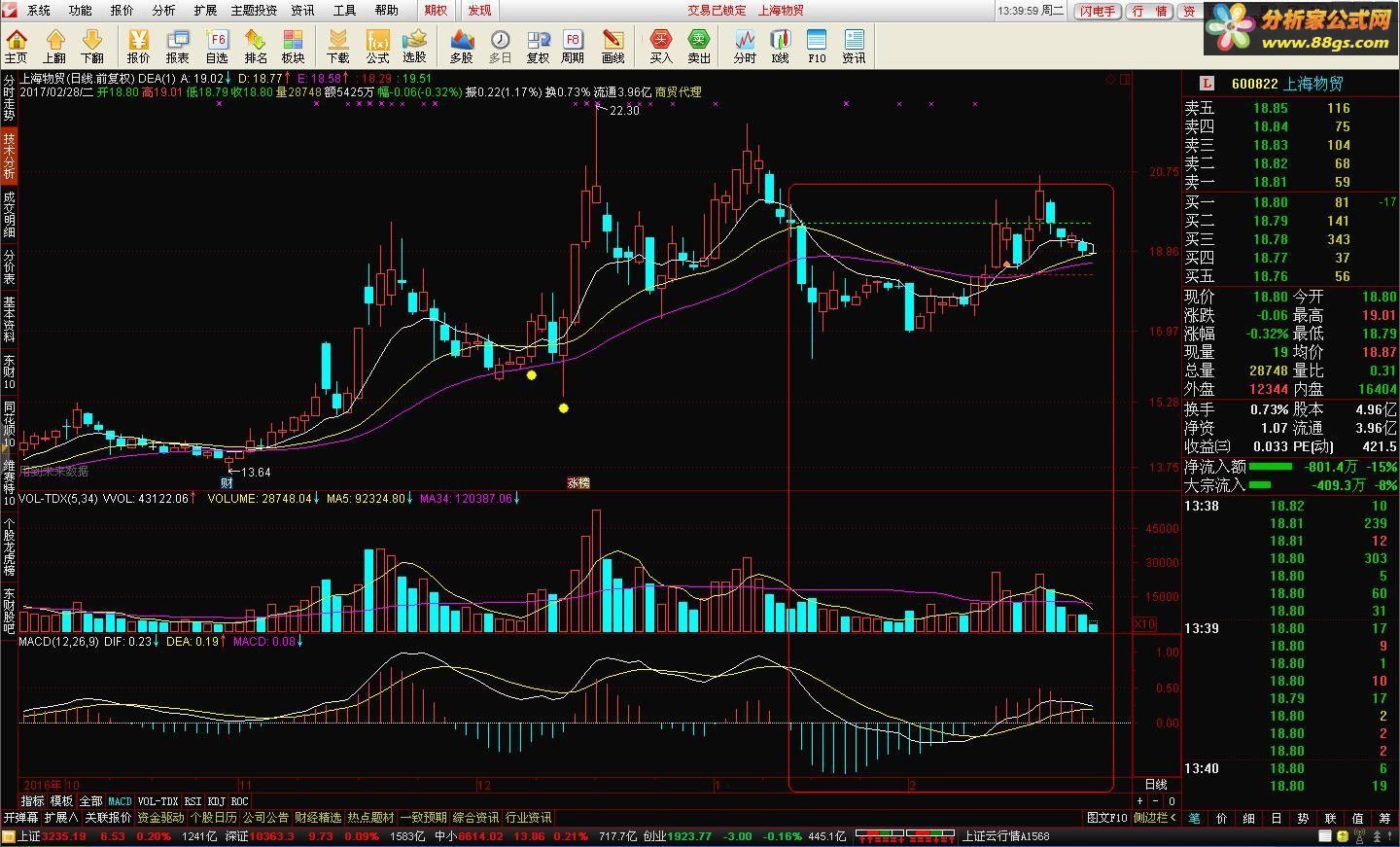Open the 图文F10 button
Viewport: 1400px width, 847px height.
coord(1107,818)
